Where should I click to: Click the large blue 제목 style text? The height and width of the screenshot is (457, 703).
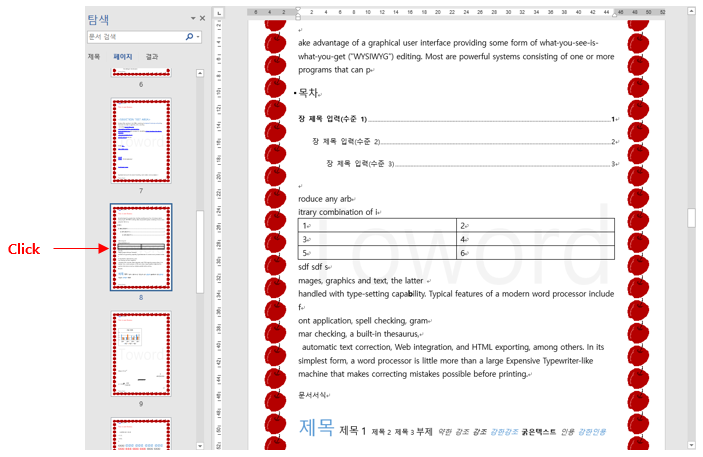(316, 427)
